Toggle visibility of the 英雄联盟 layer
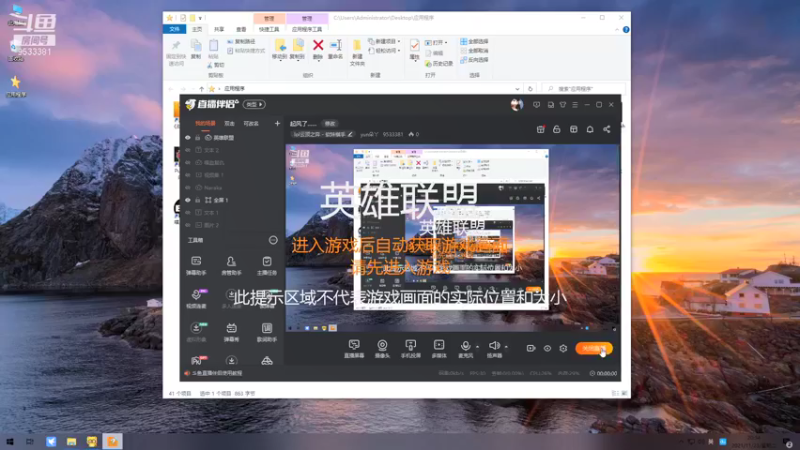The image size is (800, 450). click(188, 138)
